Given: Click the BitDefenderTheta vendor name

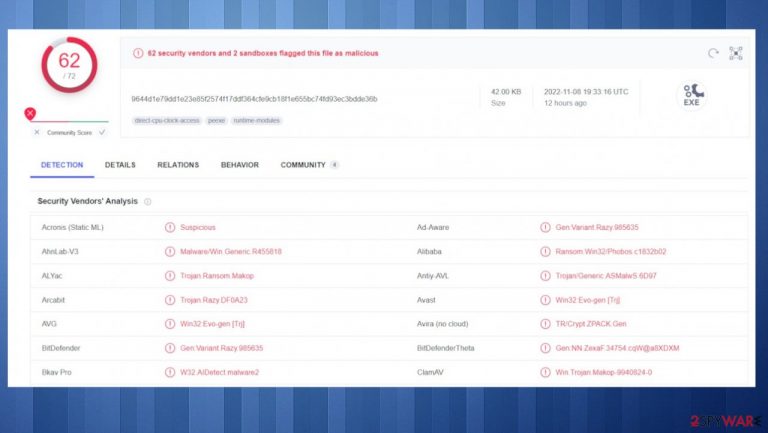Looking at the screenshot, I should point(445,348).
